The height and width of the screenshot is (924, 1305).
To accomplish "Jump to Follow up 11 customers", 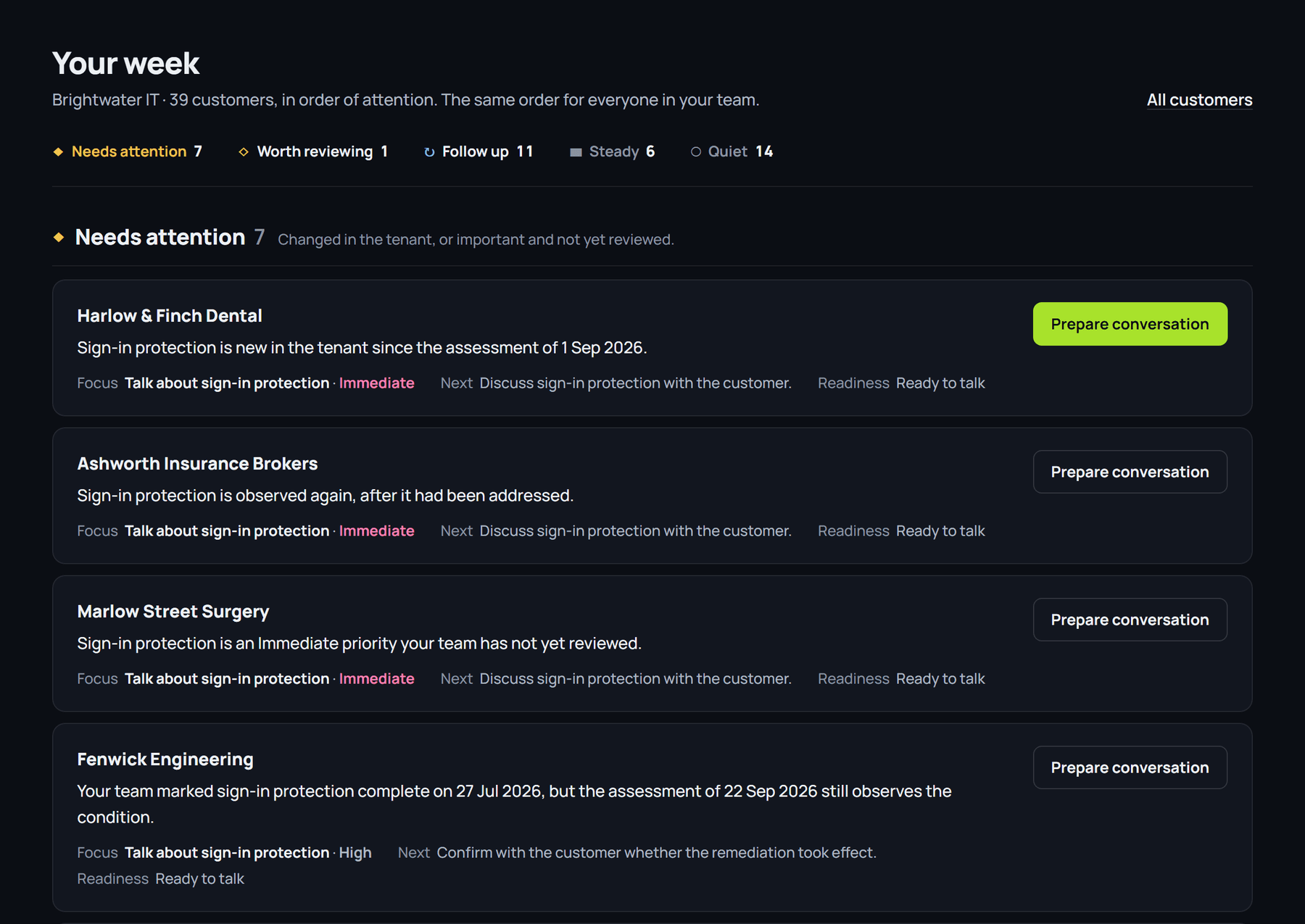I will 478,151.
